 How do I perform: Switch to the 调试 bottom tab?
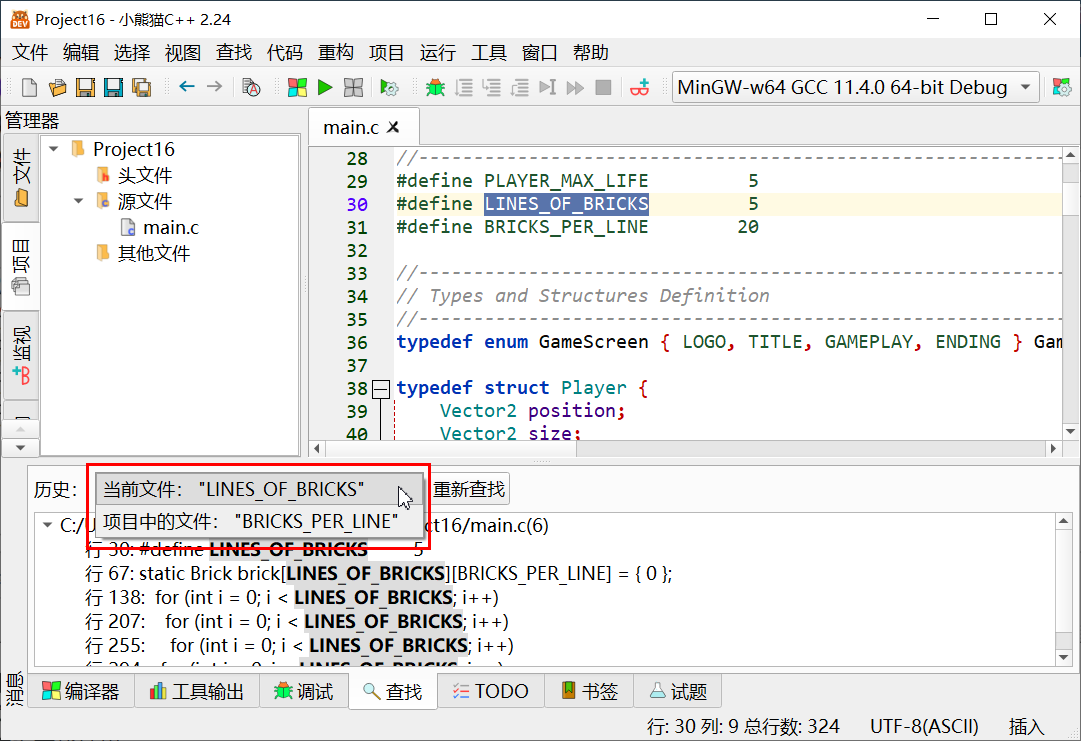click(x=304, y=691)
